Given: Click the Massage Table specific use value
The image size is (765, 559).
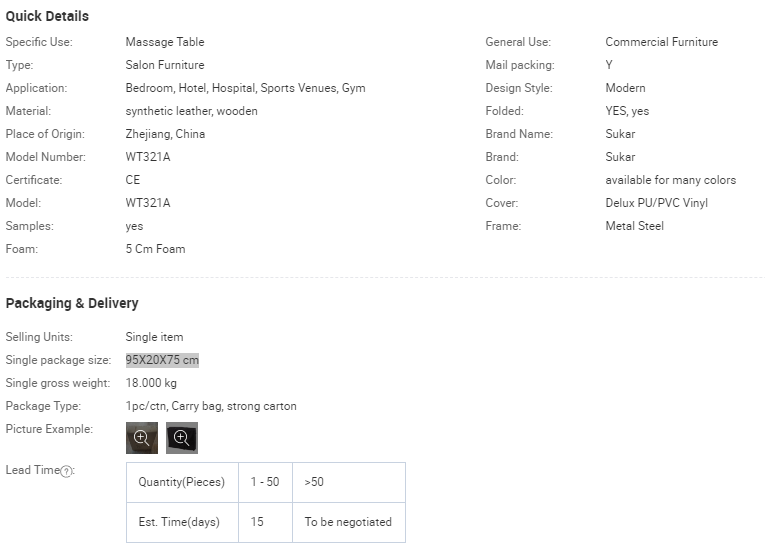Looking at the screenshot, I should (x=165, y=42).
